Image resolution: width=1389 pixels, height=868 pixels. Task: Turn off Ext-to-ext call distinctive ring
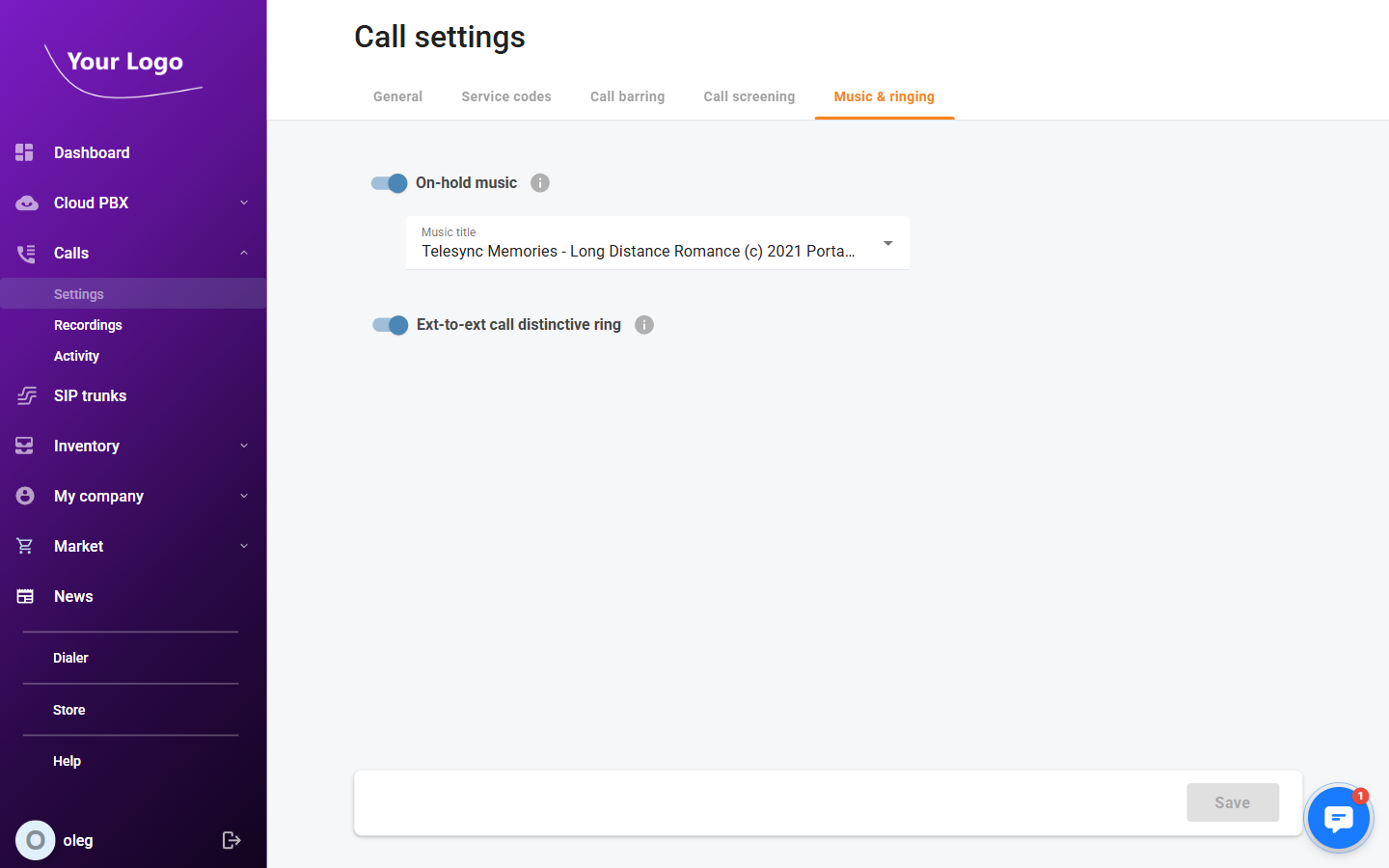pyautogui.click(x=389, y=325)
